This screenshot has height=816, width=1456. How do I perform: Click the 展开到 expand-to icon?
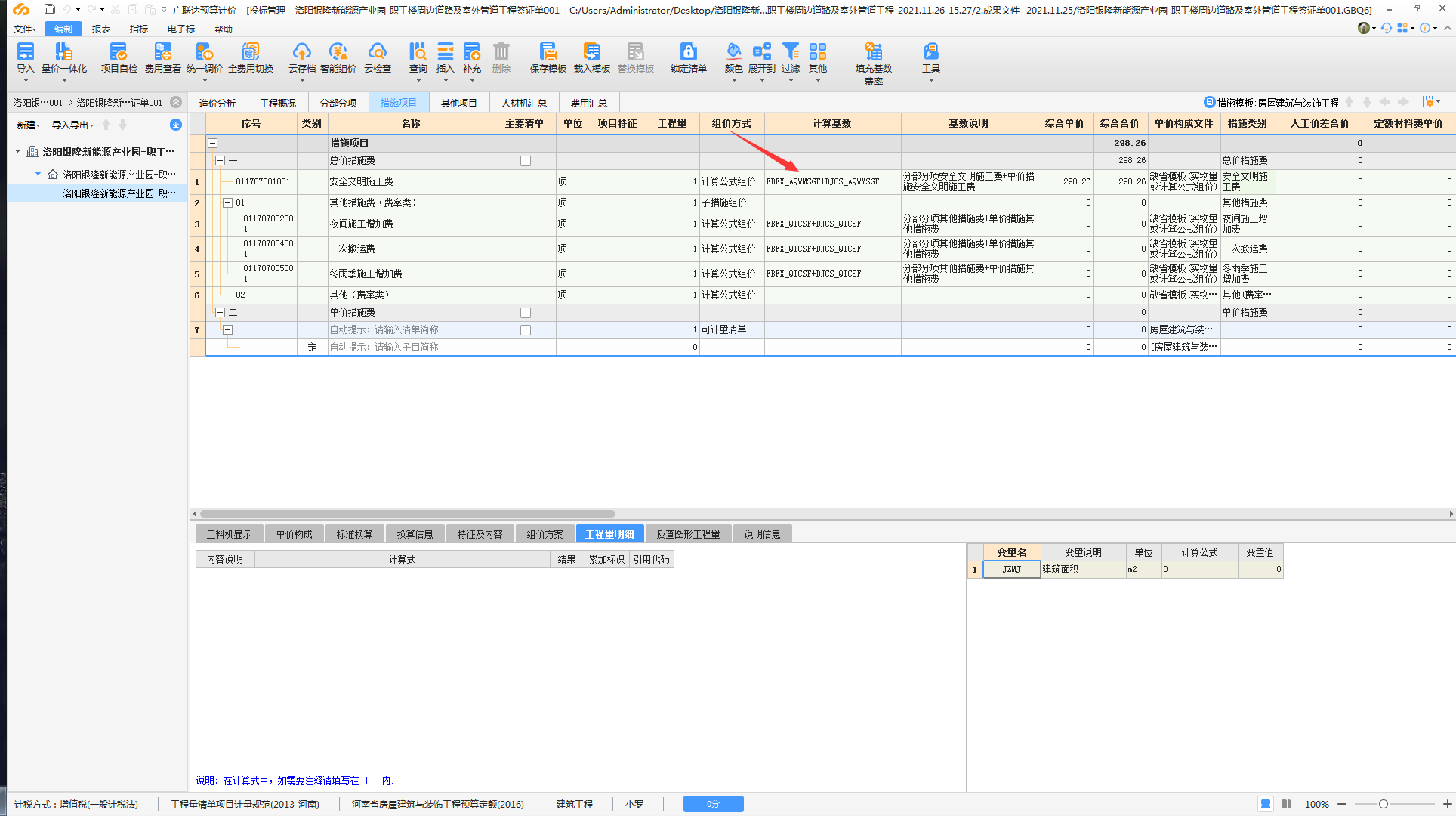pos(761,58)
